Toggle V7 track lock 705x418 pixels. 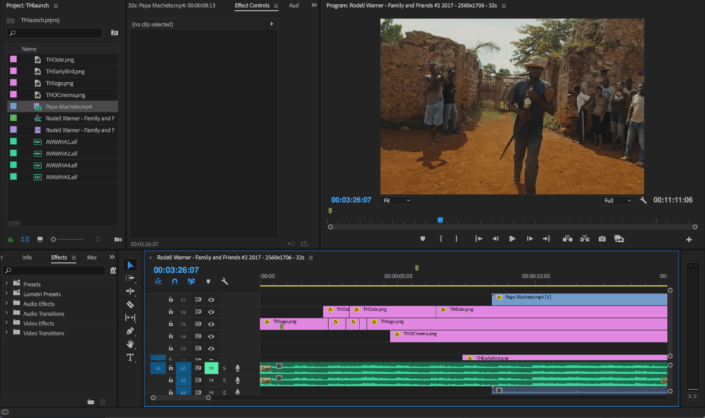point(171,299)
